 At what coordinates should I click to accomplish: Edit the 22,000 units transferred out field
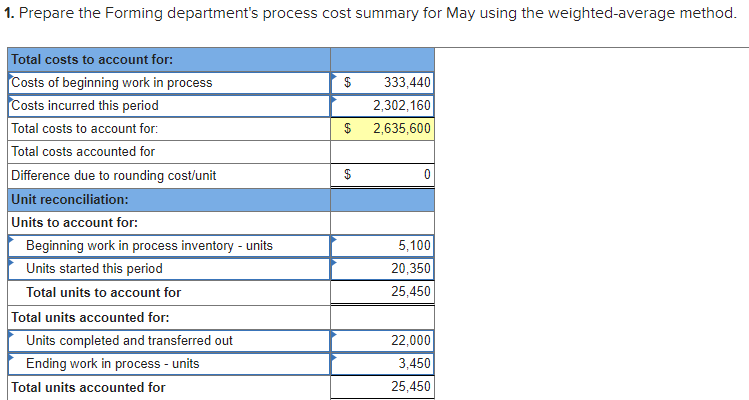(383, 340)
